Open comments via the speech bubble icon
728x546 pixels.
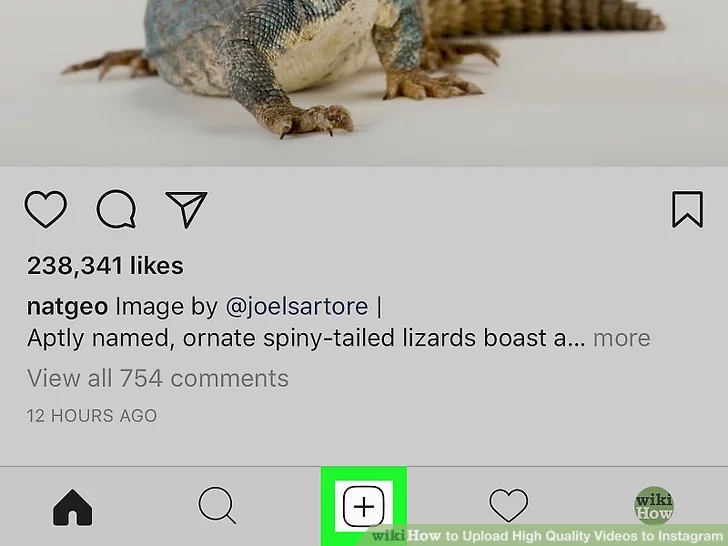pyautogui.click(x=116, y=209)
